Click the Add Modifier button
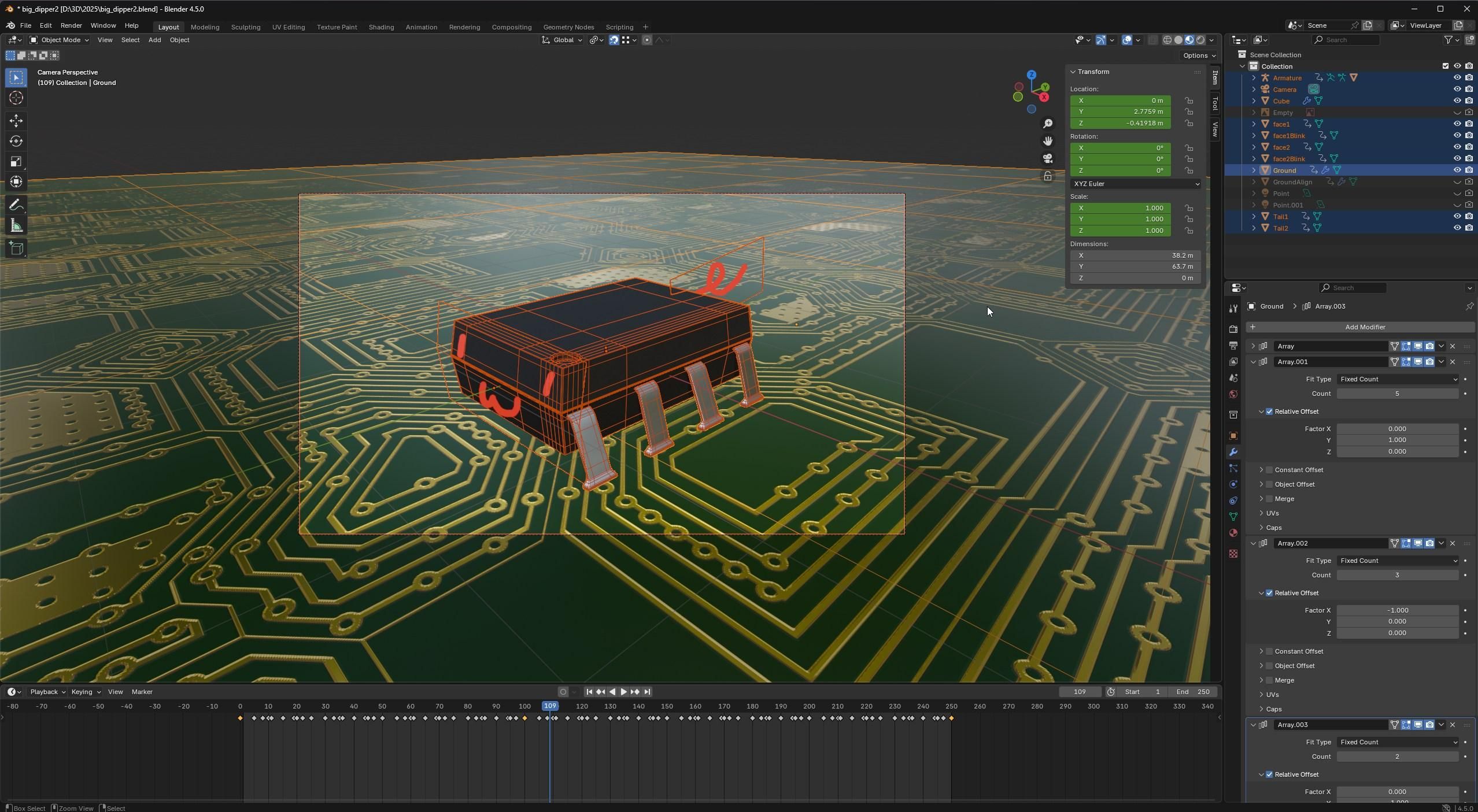Screen dimensions: 1478x812 (x=1361, y=327)
